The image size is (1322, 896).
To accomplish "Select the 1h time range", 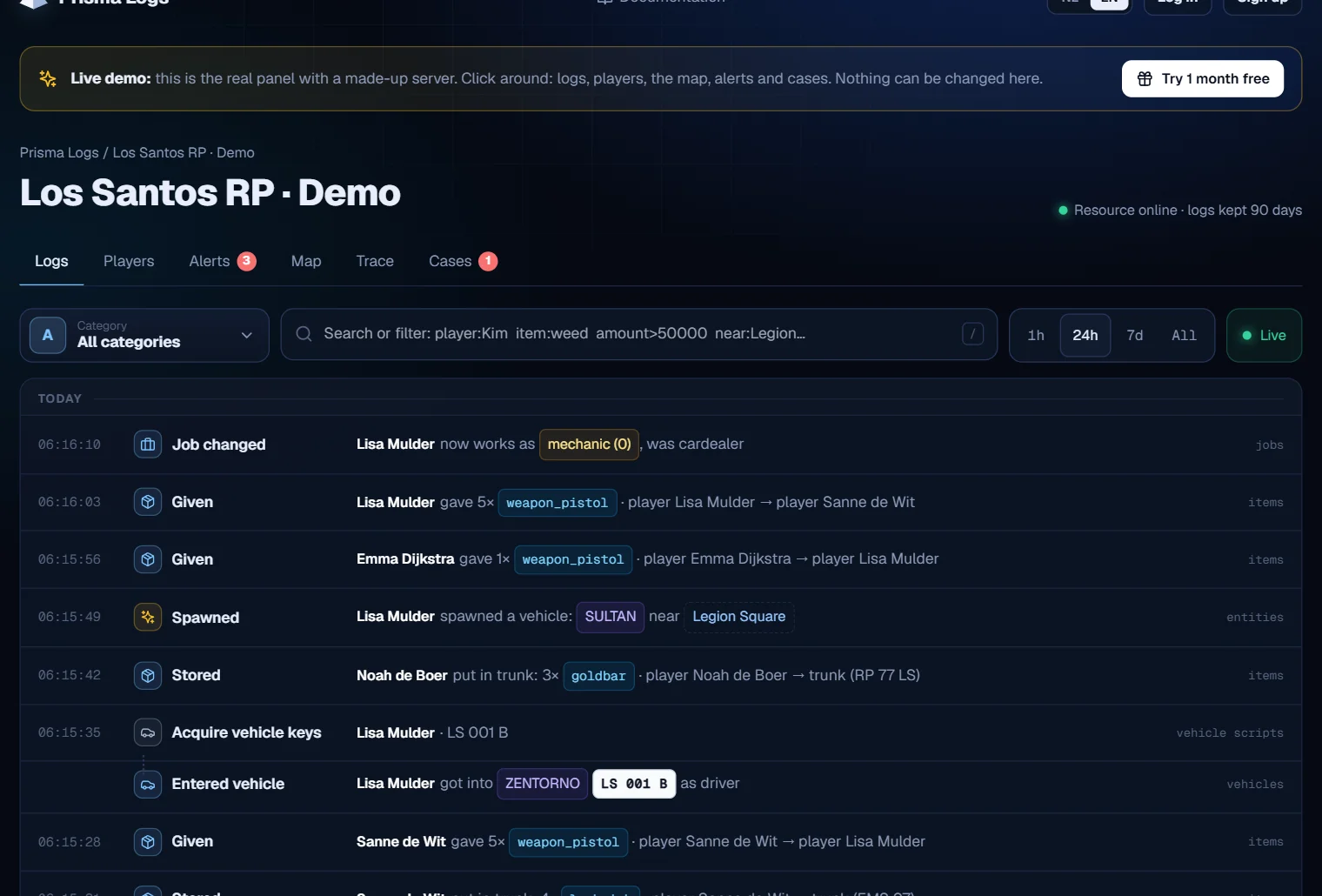I will tap(1036, 335).
